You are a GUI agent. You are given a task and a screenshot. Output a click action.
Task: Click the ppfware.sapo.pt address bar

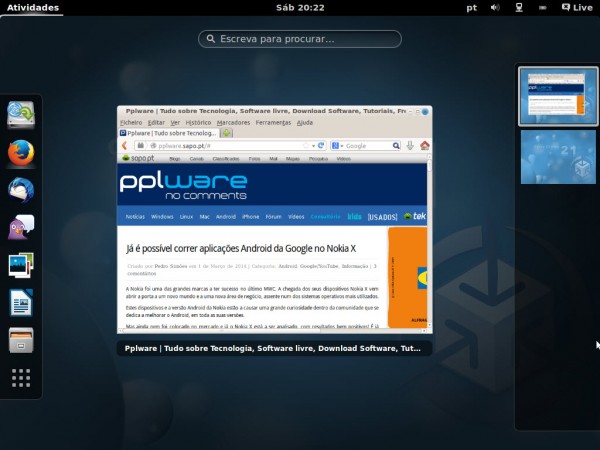228,146
